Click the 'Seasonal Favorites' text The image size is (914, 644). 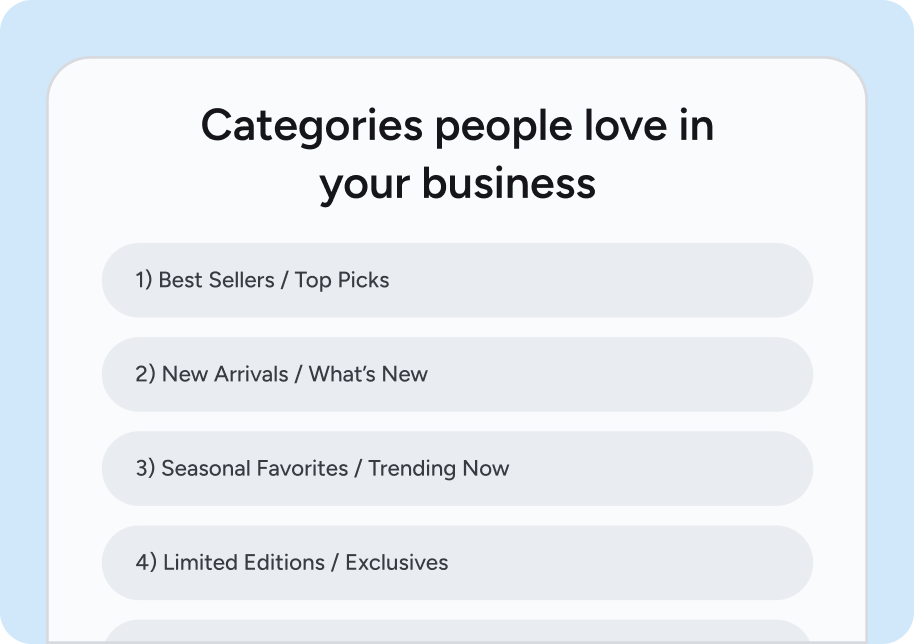point(255,468)
